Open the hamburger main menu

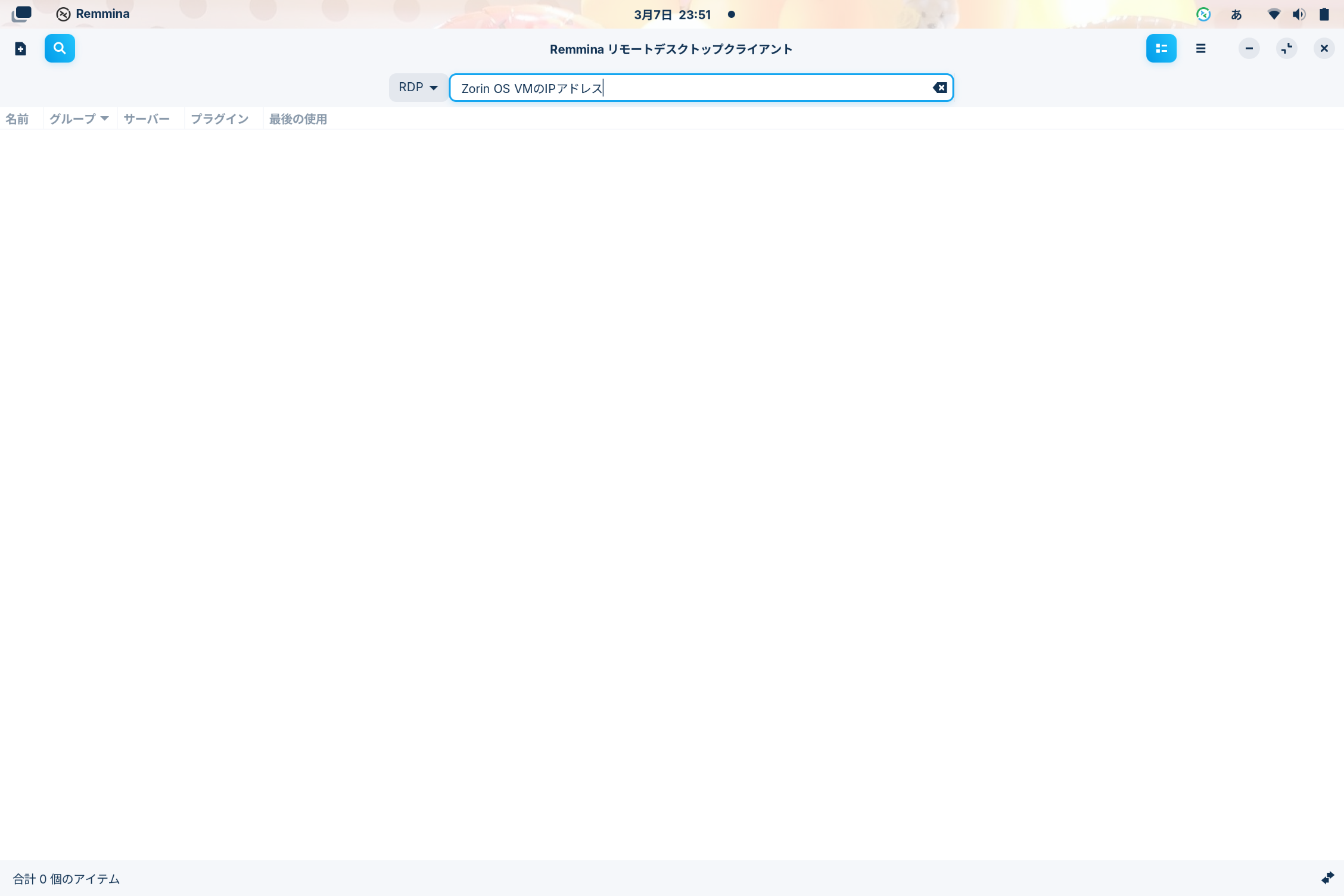pyautogui.click(x=1200, y=49)
